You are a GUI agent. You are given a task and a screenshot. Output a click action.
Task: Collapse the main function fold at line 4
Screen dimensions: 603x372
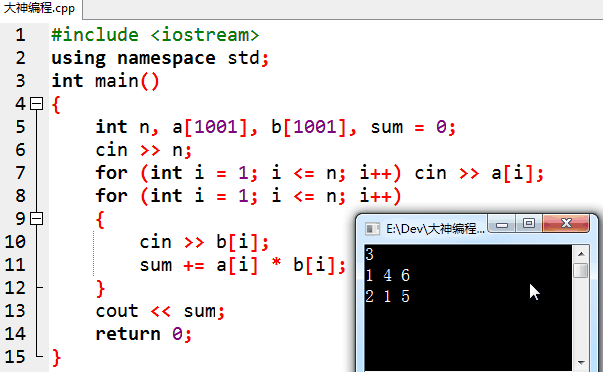click(x=37, y=103)
